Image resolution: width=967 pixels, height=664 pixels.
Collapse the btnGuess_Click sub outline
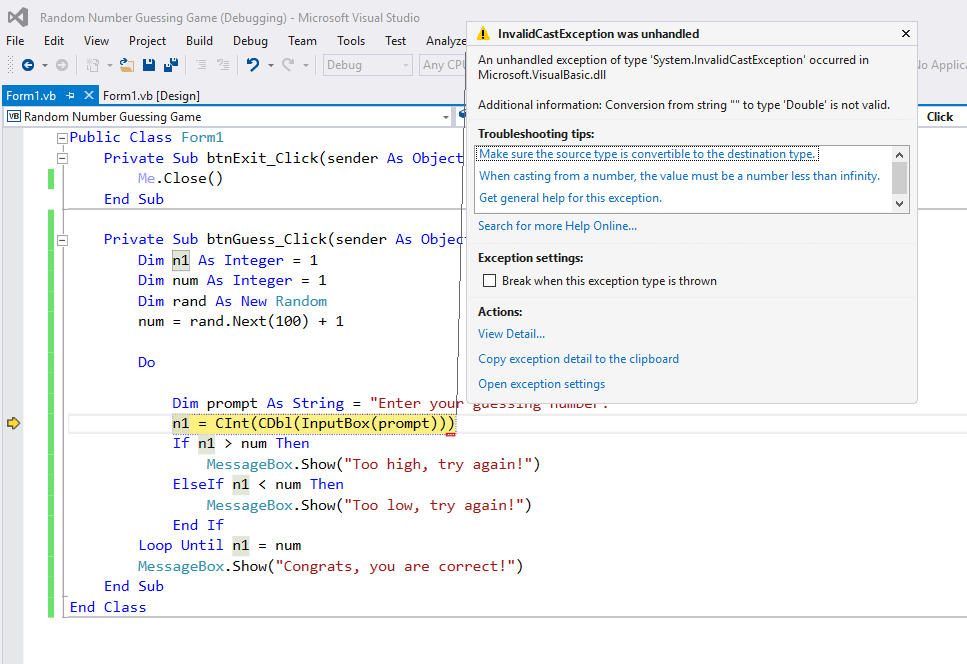pos(62,239)
